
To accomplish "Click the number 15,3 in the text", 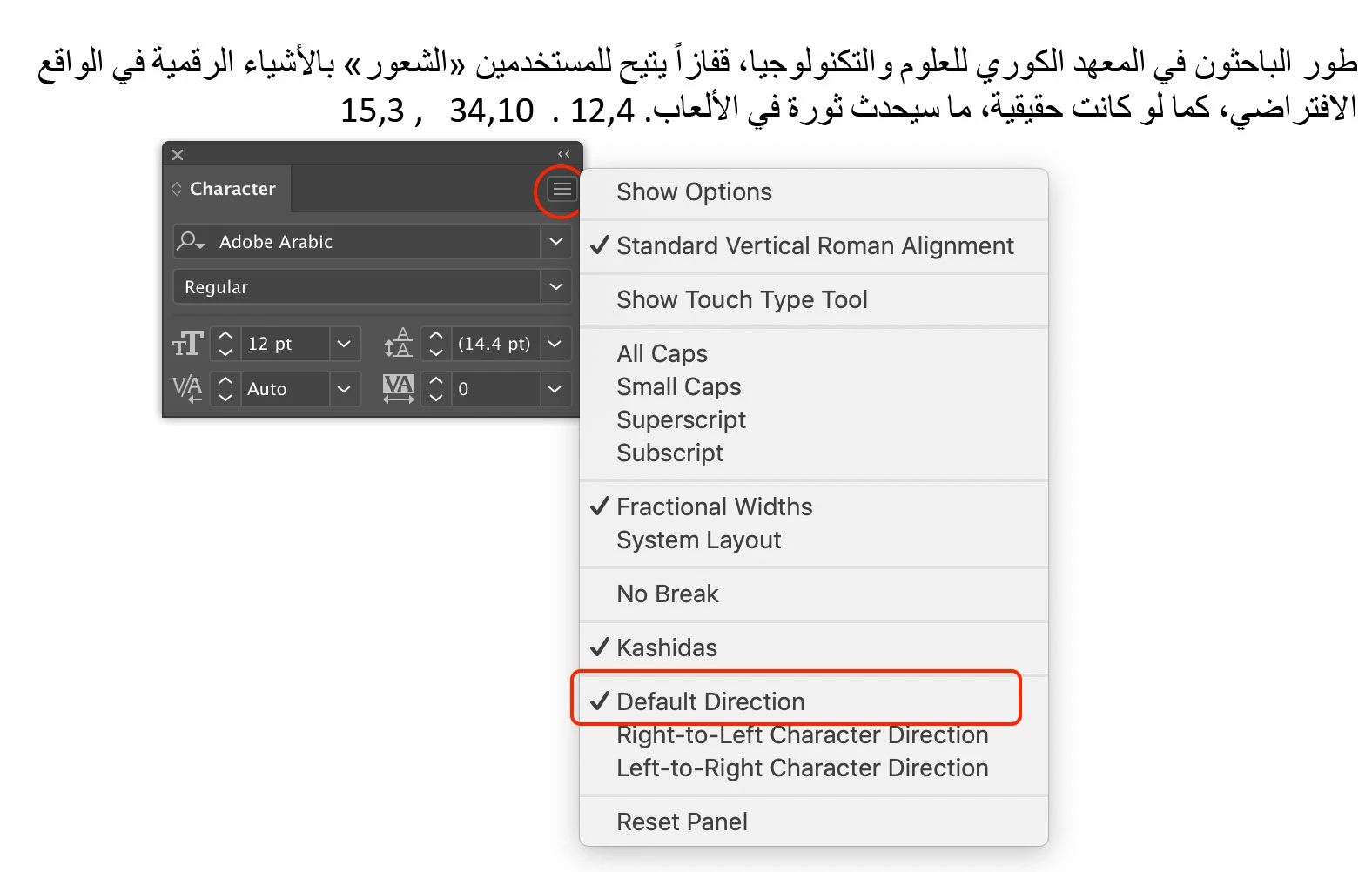I will point(373,111).
